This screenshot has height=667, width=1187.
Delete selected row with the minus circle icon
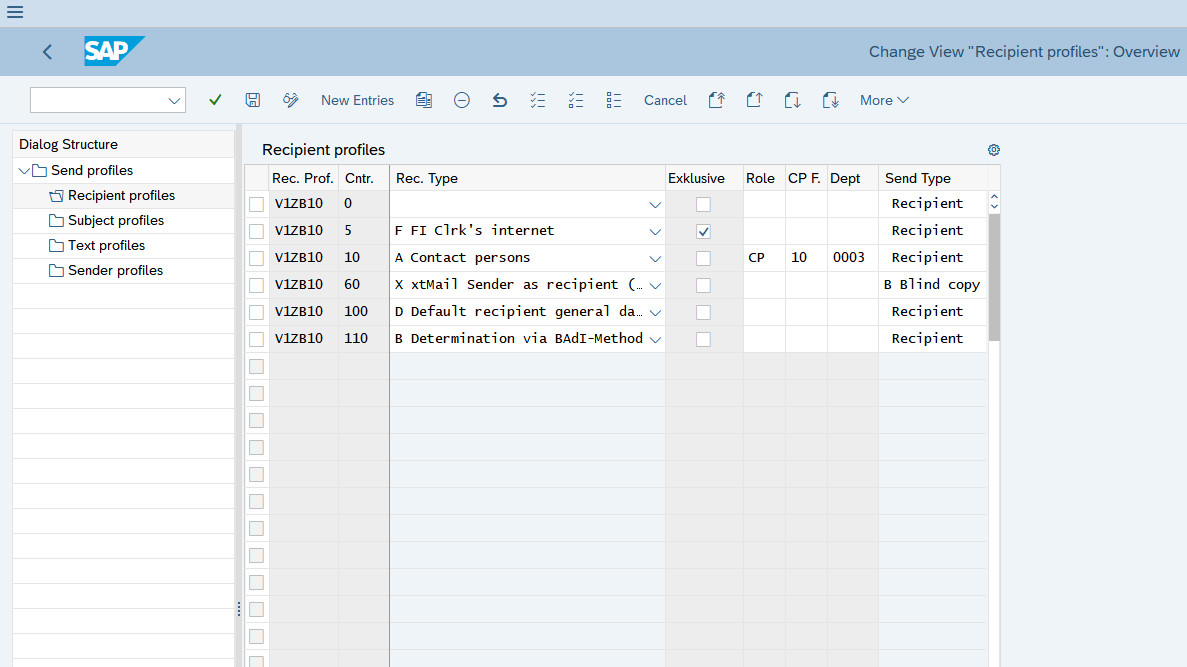point(462,100)
